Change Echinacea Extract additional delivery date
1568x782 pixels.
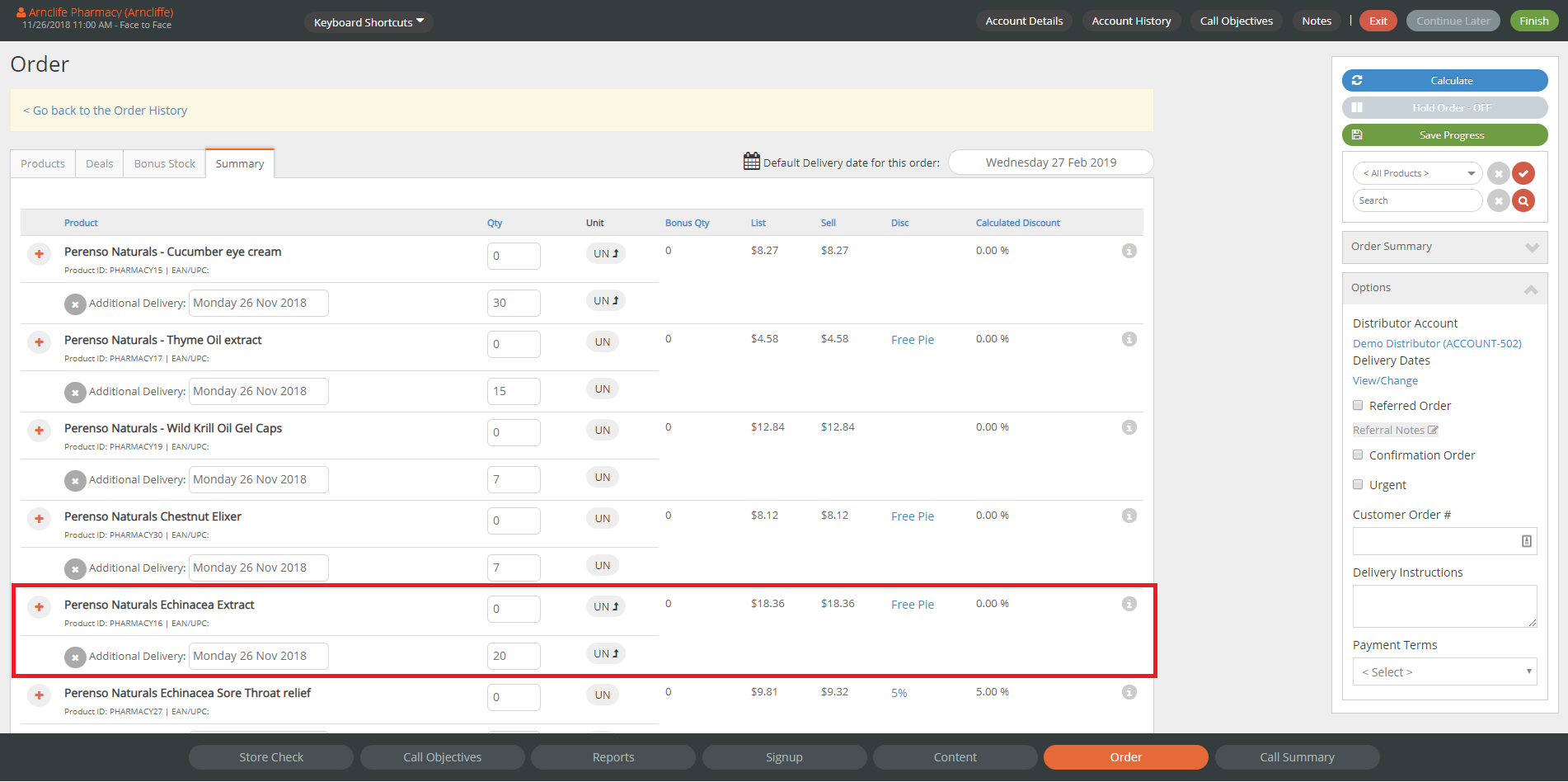pyautogui.click(x=259, y=656)
